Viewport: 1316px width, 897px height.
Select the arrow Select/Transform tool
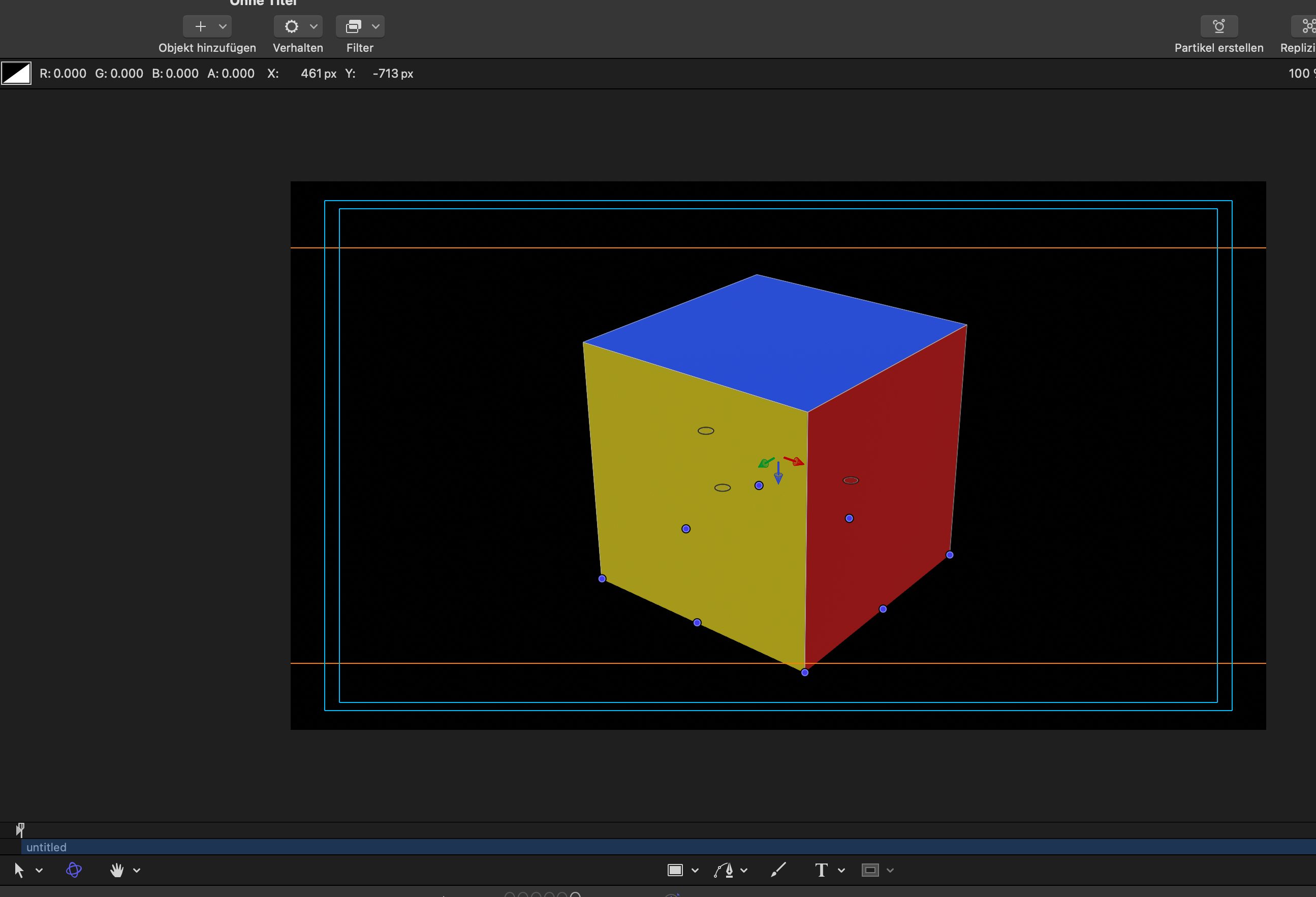(19, 871)
